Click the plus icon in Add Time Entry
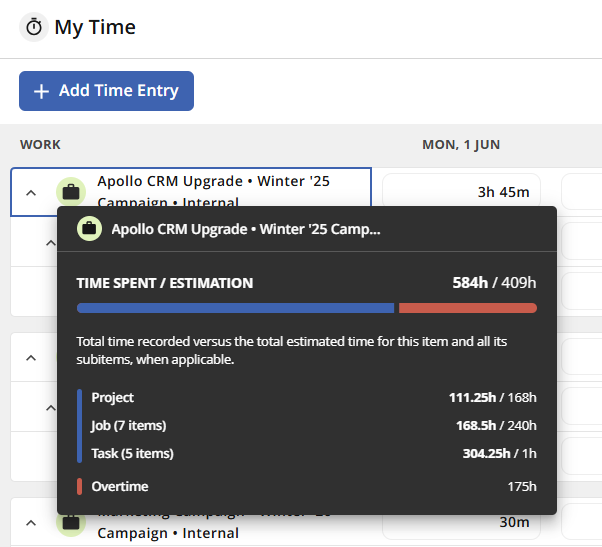Image resolution: width=602 pixels, height=547 pixels. tap(41, 91)
